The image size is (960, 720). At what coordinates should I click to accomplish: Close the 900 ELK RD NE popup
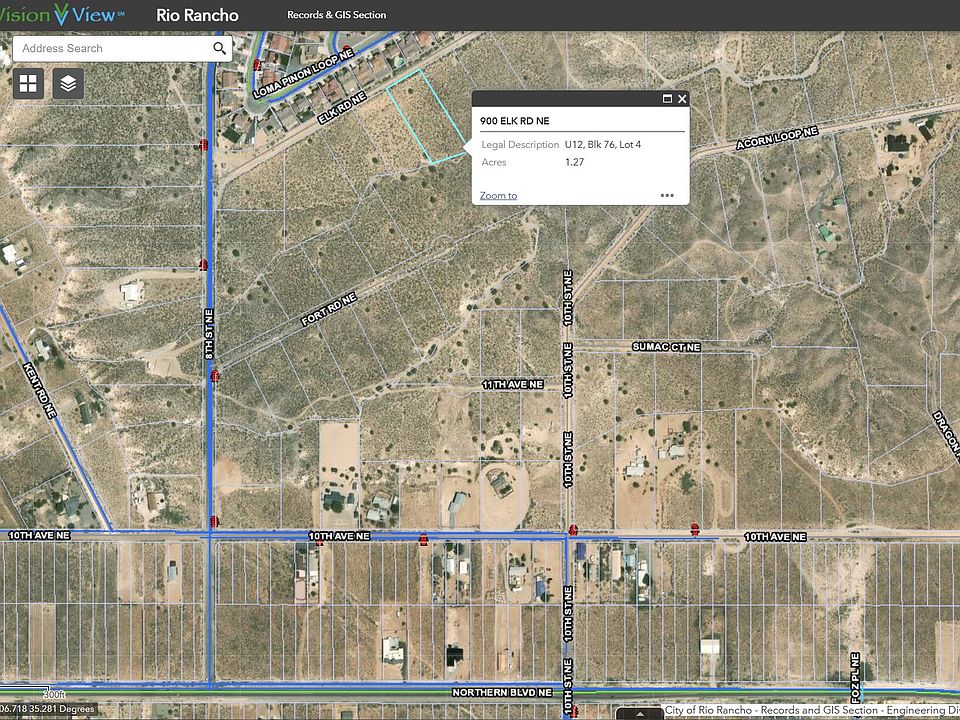682,99
